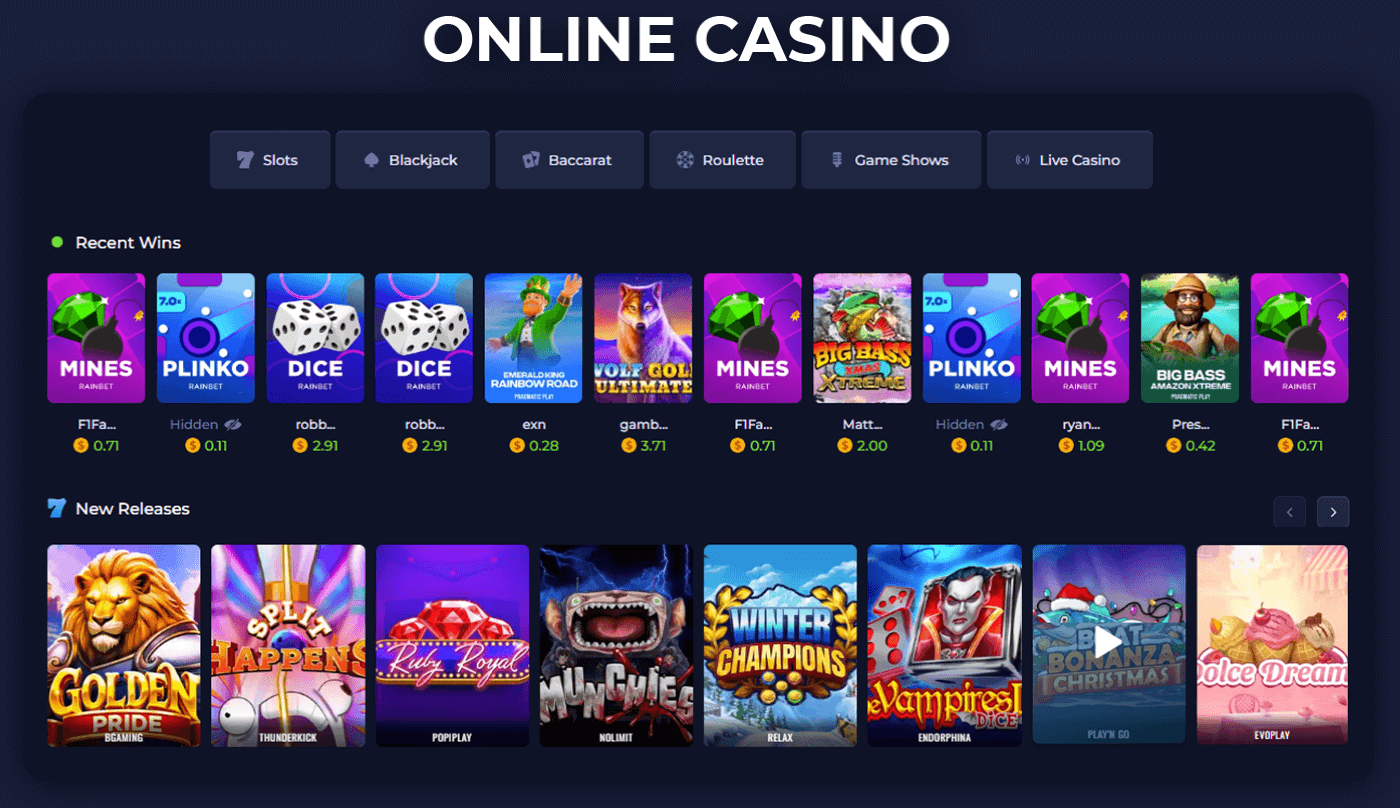Show next New Releases with right chevron
This screenshot has height=808, width=1400.
pyautogui.click(x=1333, y=512)
